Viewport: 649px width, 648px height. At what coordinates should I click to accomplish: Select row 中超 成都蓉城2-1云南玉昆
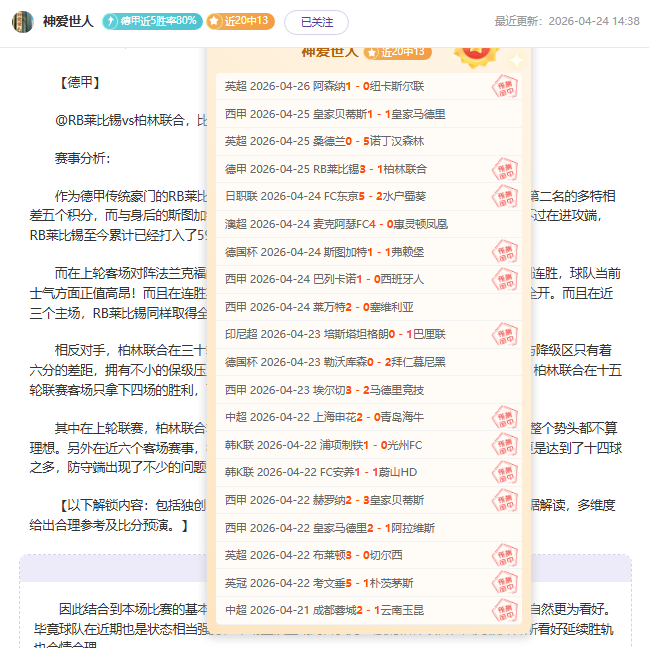tap(369, 610)
